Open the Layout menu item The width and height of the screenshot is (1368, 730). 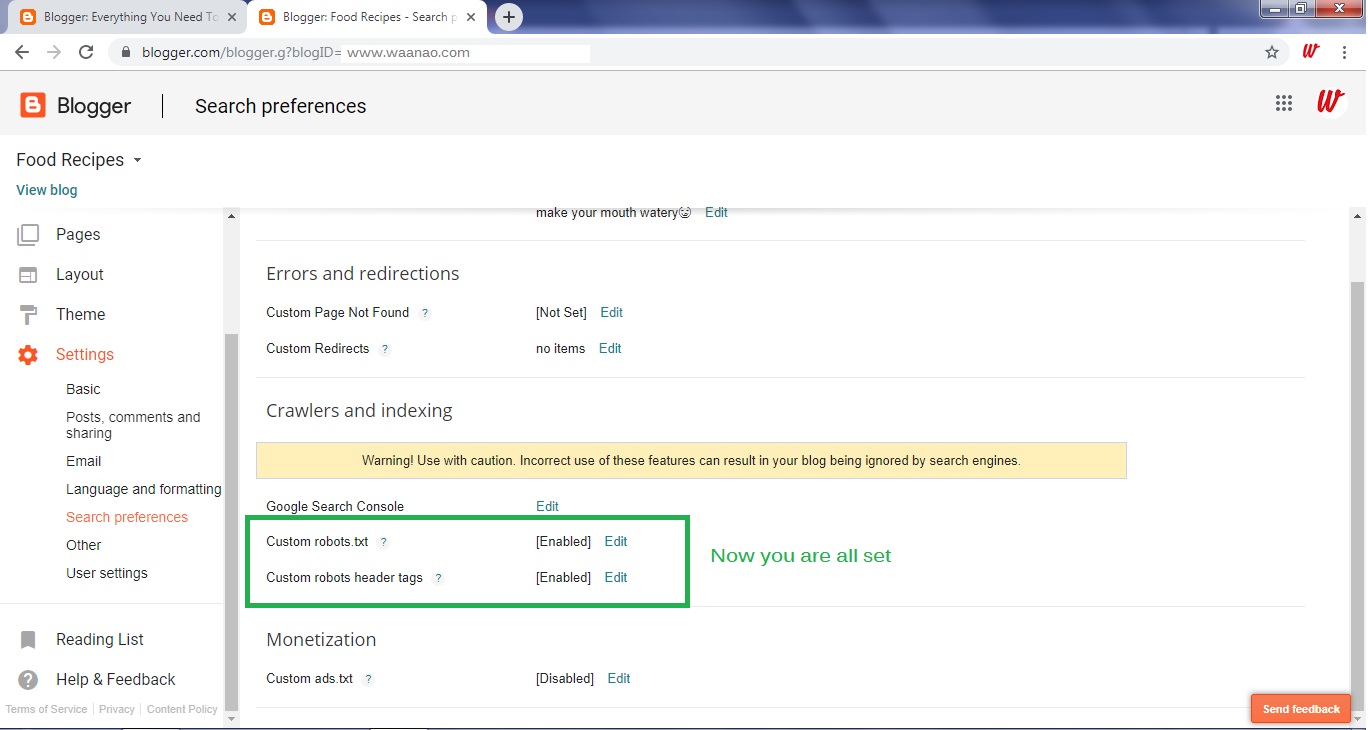(x=80, y=275)
